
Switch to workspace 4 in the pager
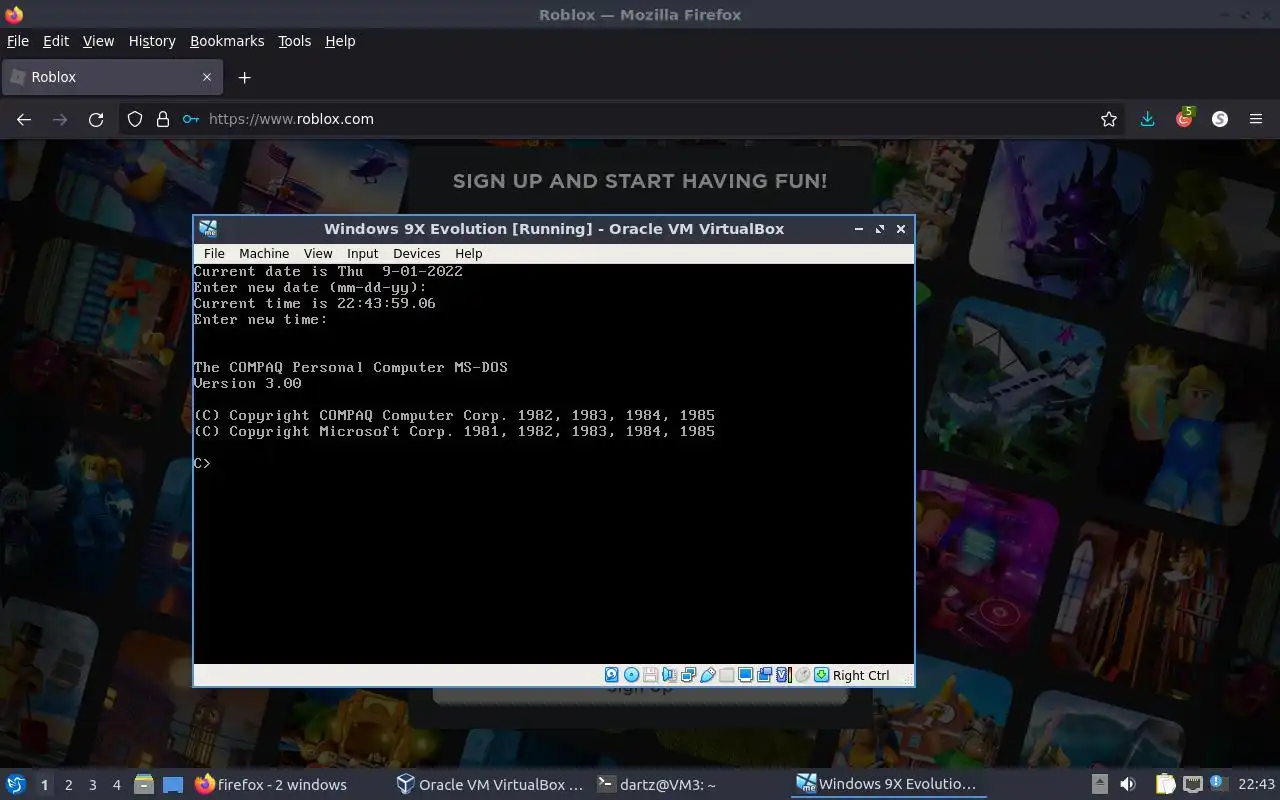tap(116, 785)
